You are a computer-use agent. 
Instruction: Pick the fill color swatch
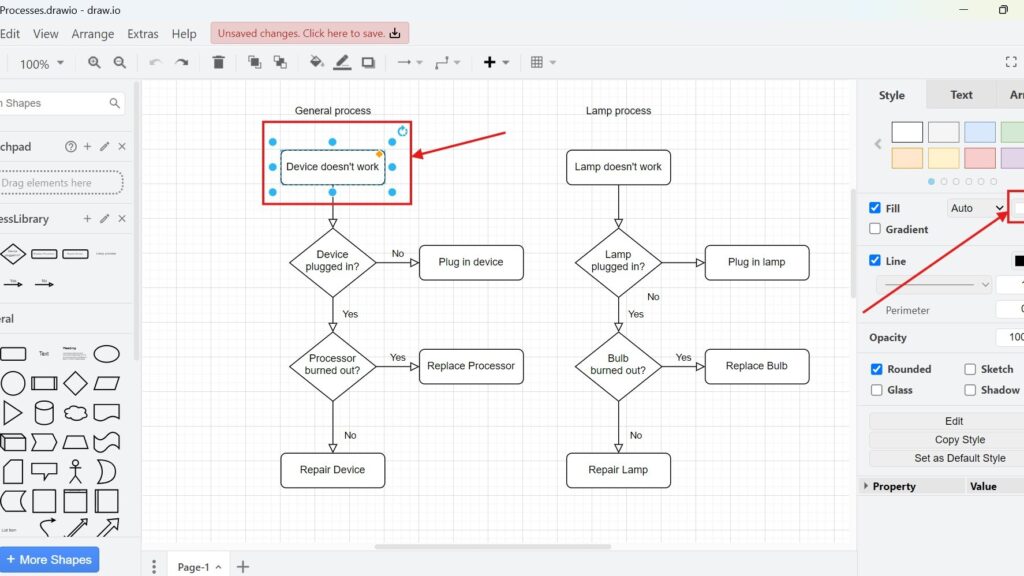[x=1018, y=206]
